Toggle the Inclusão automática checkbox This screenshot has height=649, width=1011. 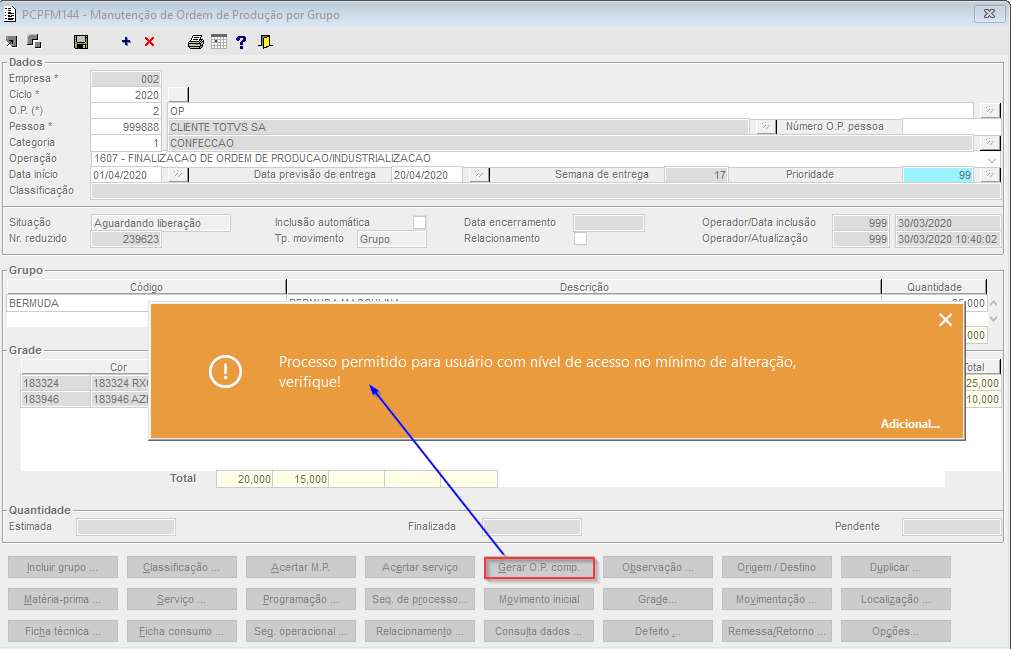click(x=420, y=222)
